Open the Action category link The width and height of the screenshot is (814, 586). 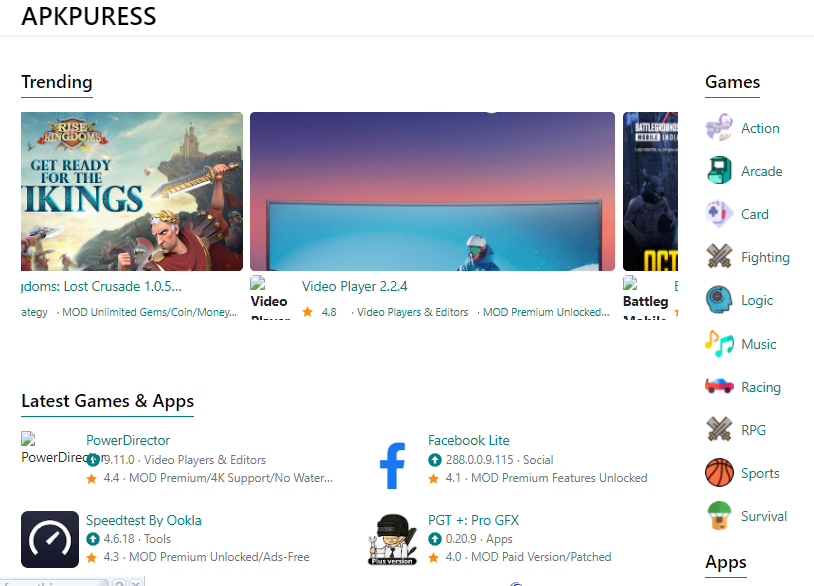(x=760, y=128)
